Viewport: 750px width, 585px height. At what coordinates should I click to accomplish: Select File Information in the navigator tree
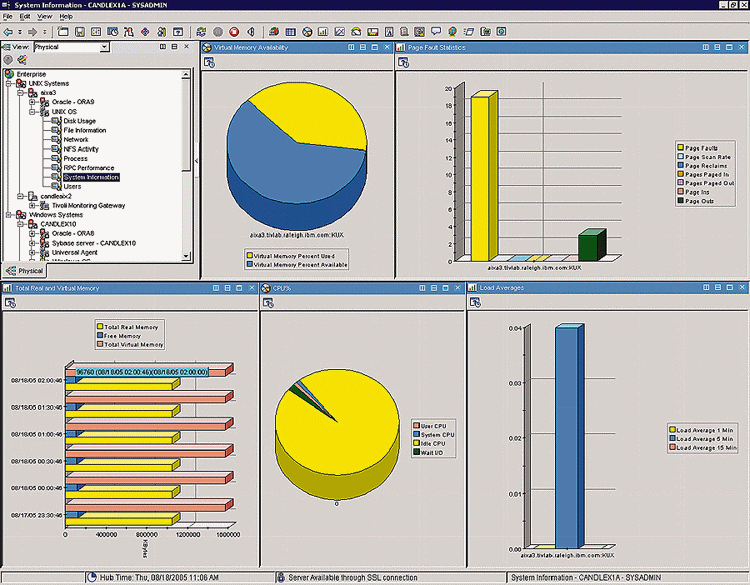85,130
